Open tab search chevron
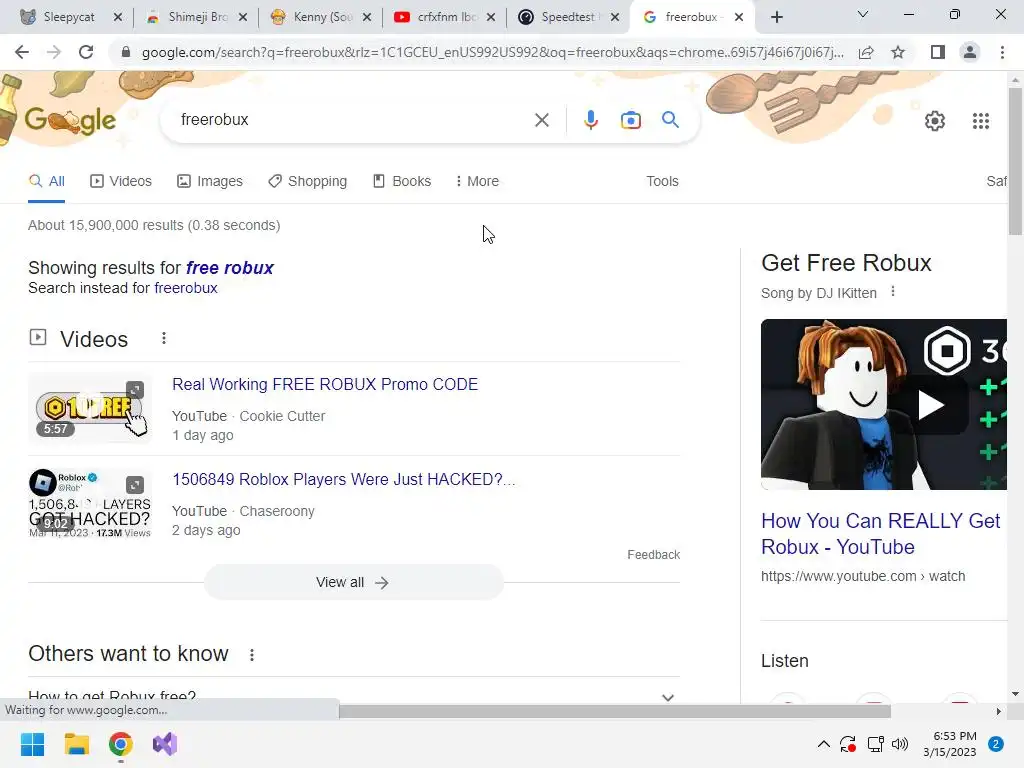Screen dimensions: 1024x768 tap(863, 14)
